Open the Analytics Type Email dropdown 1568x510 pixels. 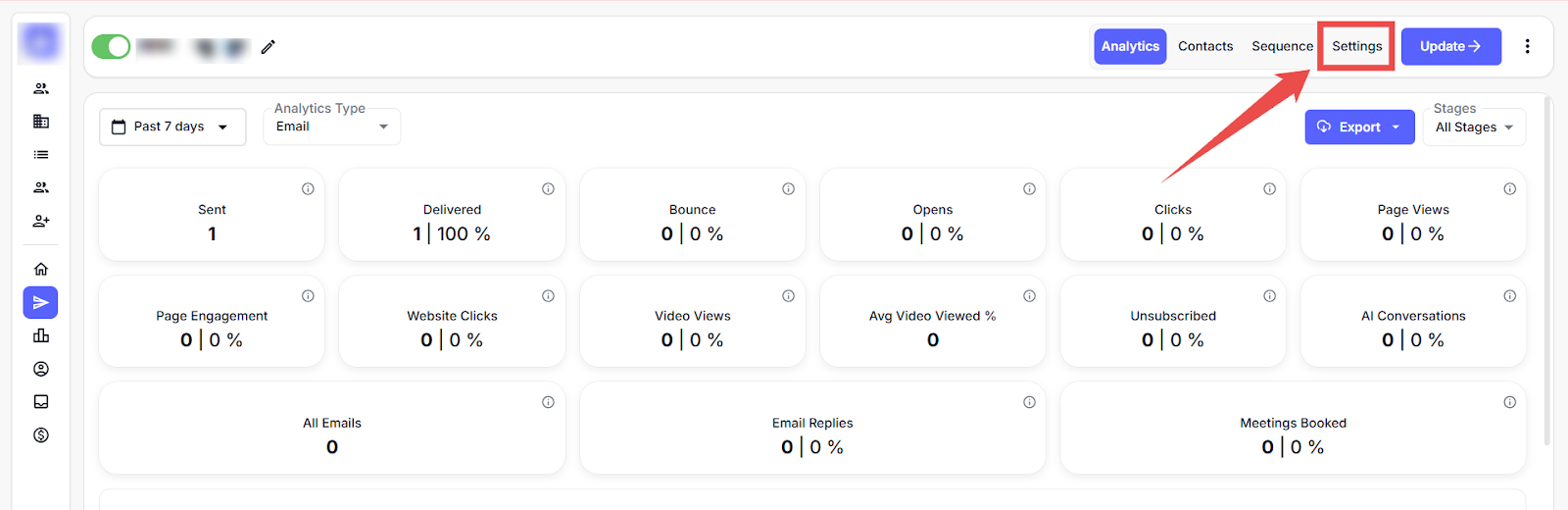[x=331, y=127]
